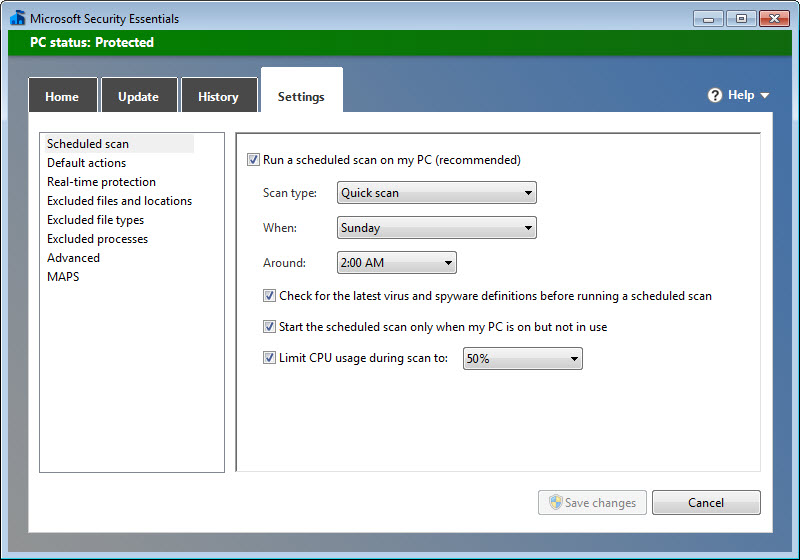
Task: Expand the Help menu arrow
Action: point(764,95)
